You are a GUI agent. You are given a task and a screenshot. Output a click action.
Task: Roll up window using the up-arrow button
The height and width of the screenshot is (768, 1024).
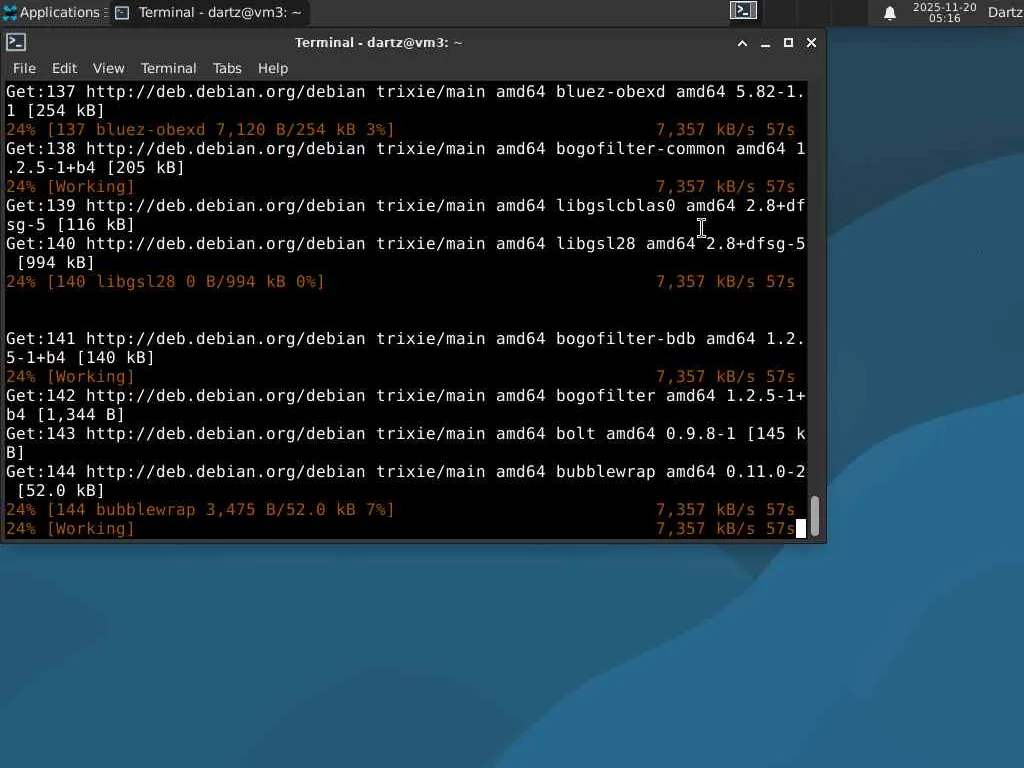coord(742,43)
